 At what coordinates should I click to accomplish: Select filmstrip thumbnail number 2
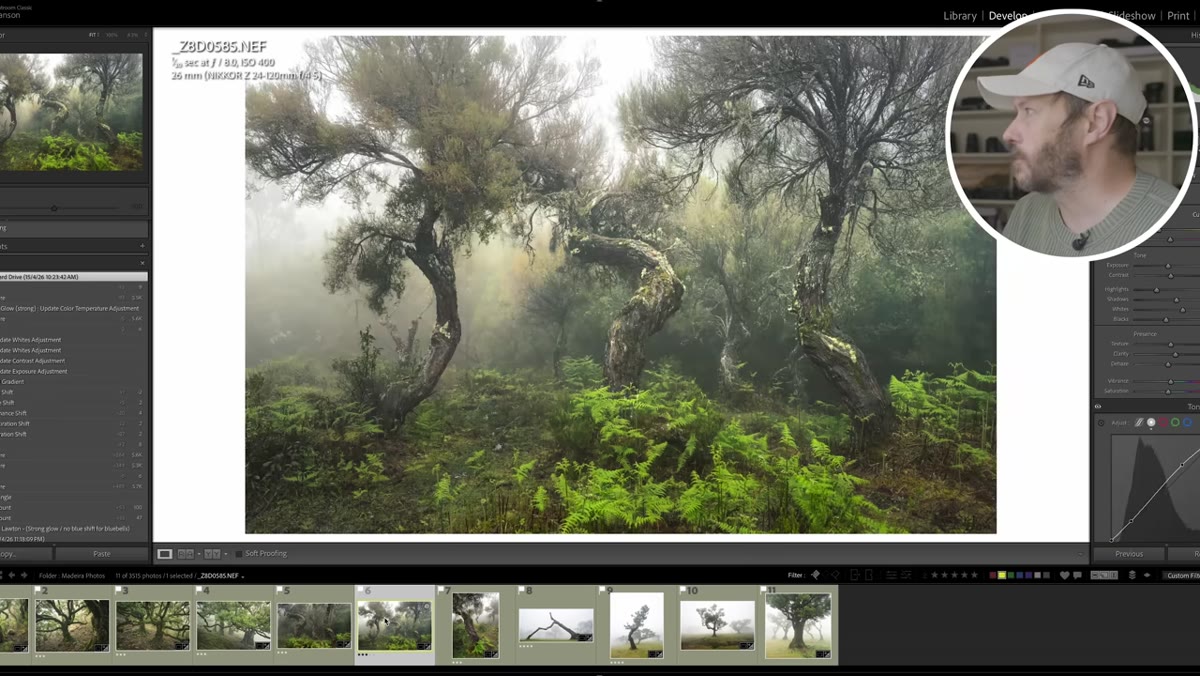tap(72, 625)
